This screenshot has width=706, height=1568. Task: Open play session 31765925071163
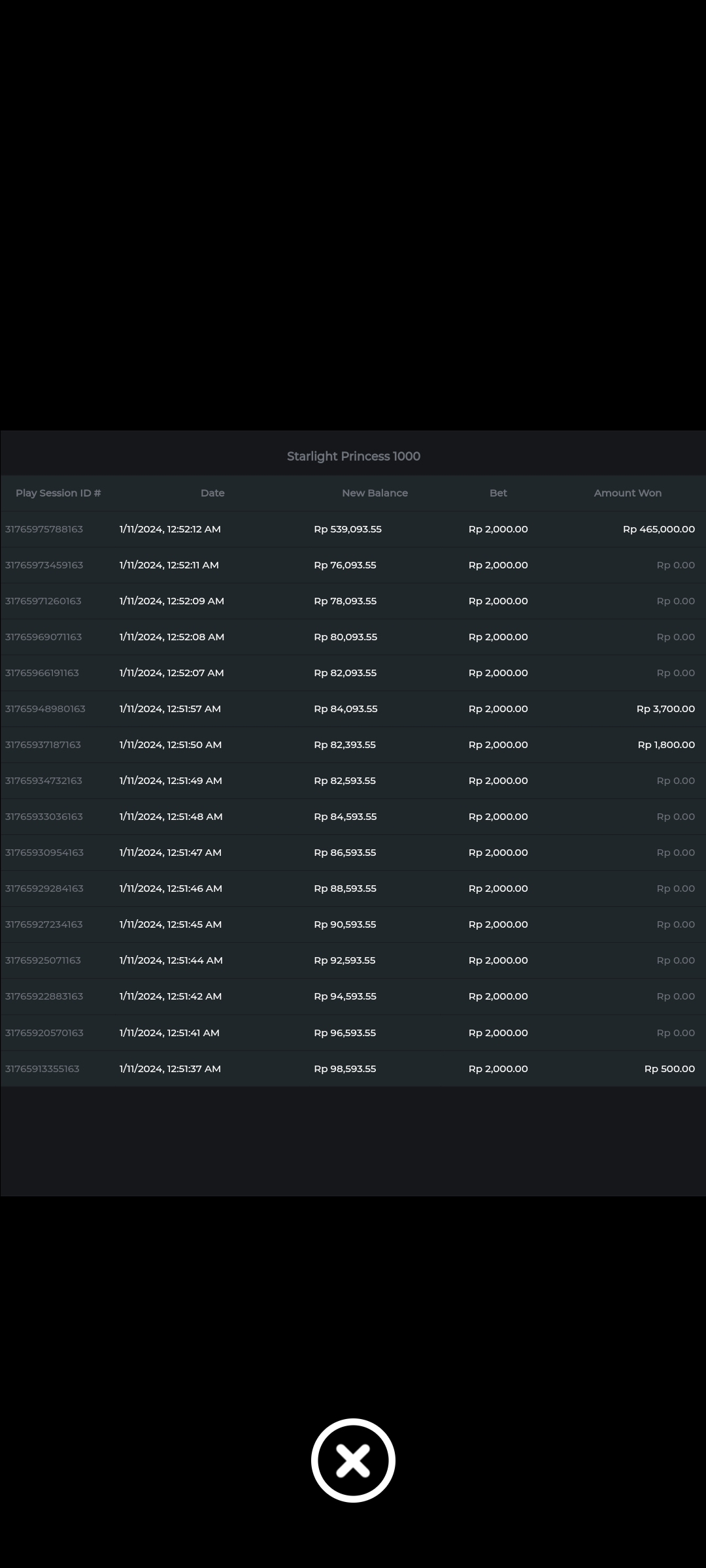coord(43,960)
